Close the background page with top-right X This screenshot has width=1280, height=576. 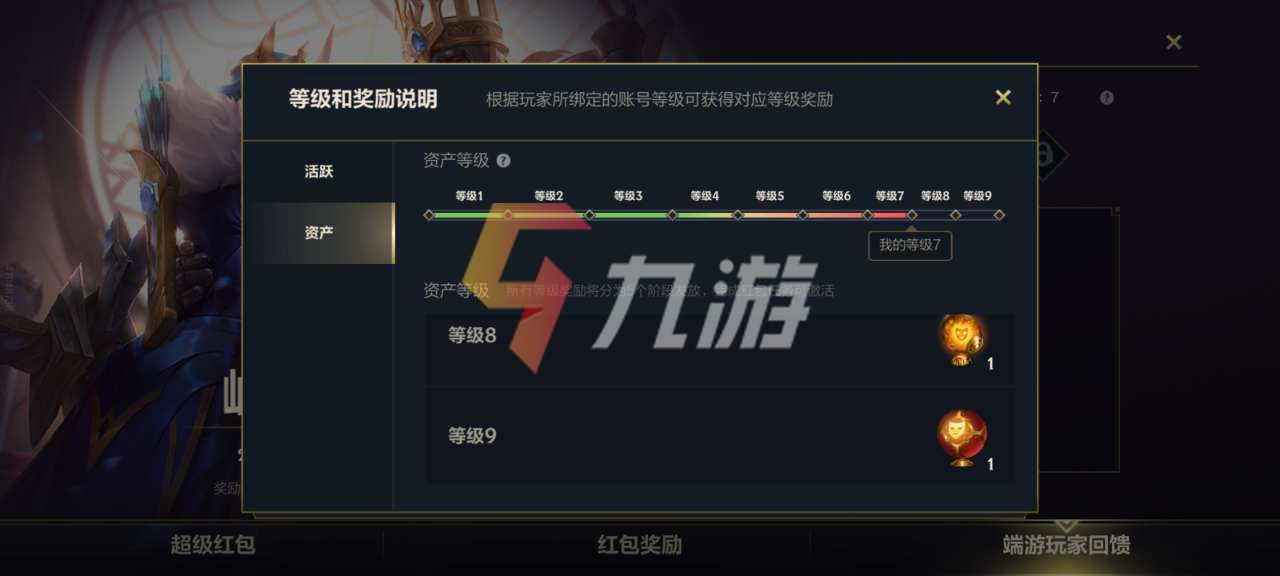pyautogui.click(x=1174, y=42)
